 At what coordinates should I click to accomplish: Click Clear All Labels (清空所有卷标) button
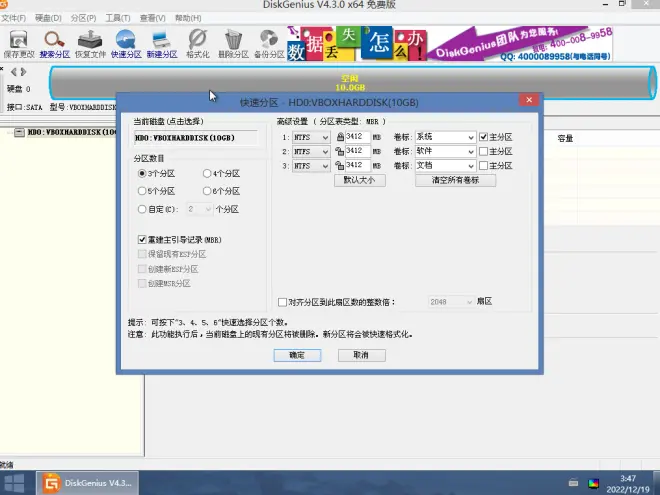(455, 180)
